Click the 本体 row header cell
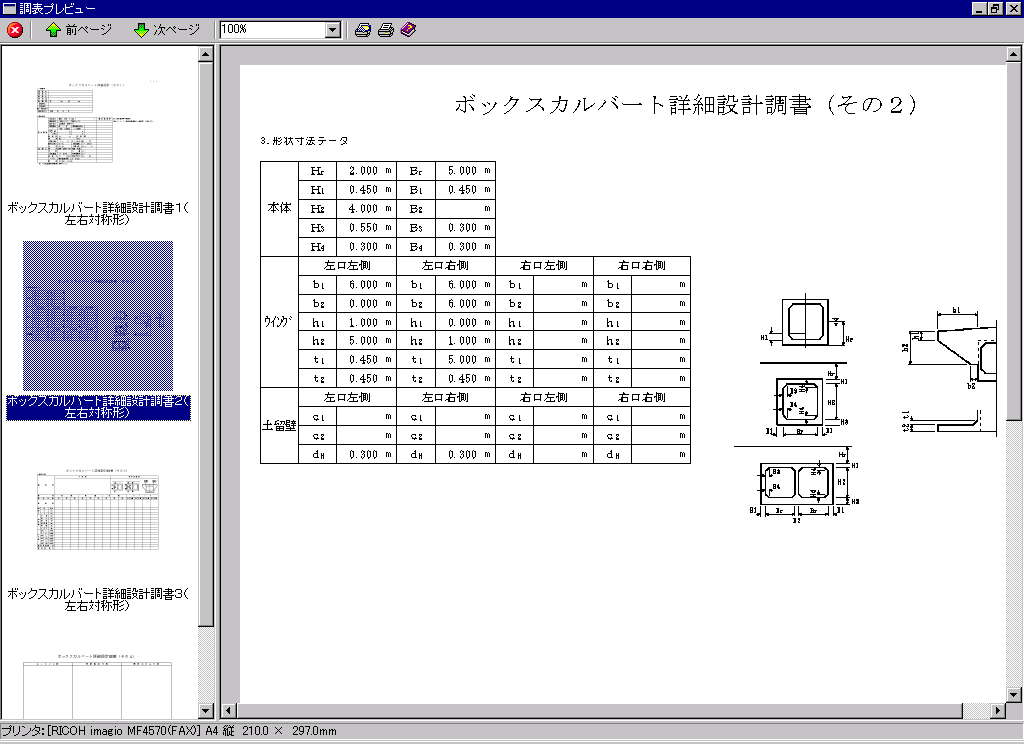The image size is (1024, 744). [280, 208]
